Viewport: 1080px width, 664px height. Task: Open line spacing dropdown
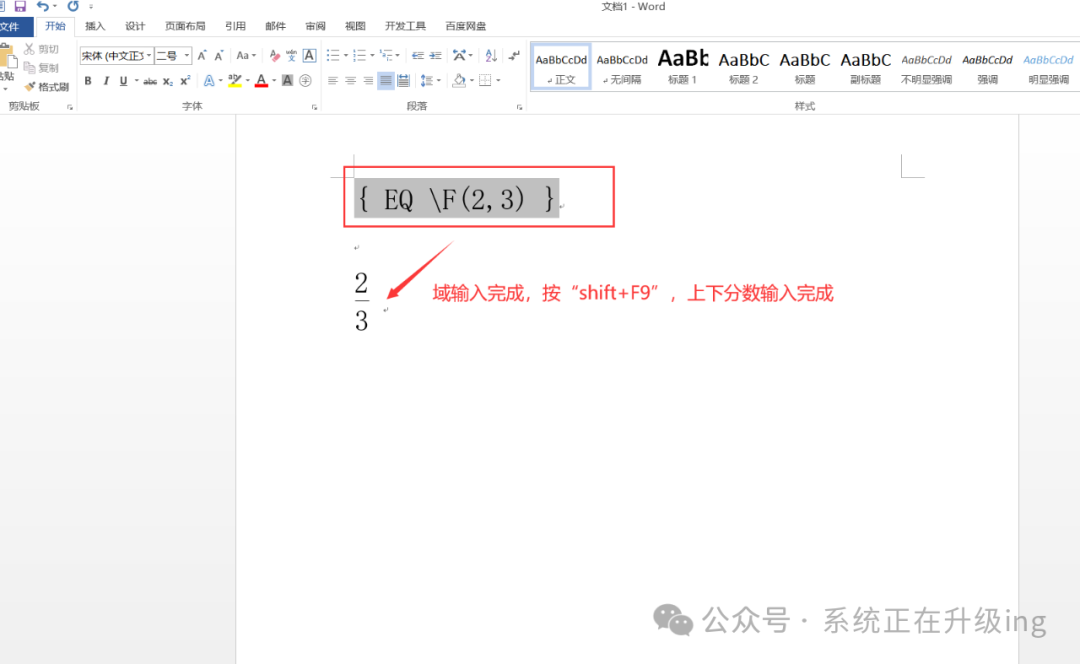[430, 81]
